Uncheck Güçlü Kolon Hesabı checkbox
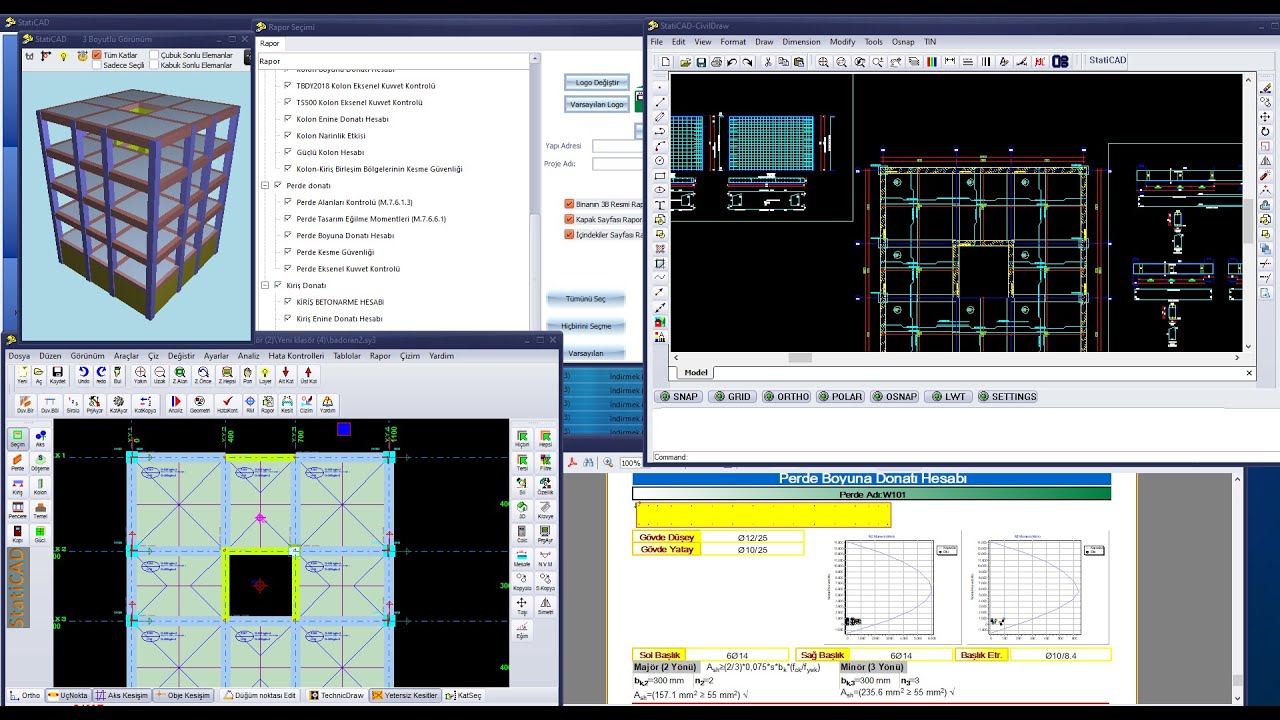The height and width of the screenshot is (720, 1280). [x=288, y=152]
